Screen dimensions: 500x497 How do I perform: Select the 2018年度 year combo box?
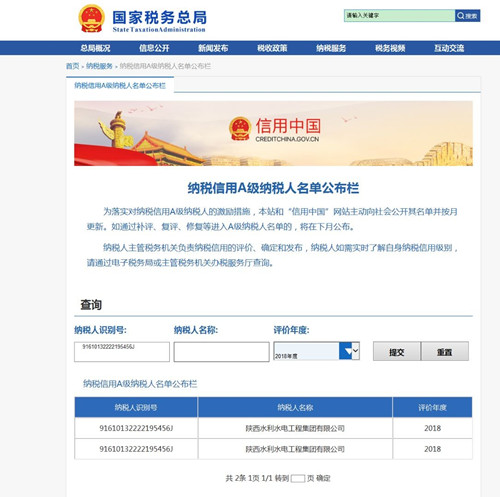(316, 351)
